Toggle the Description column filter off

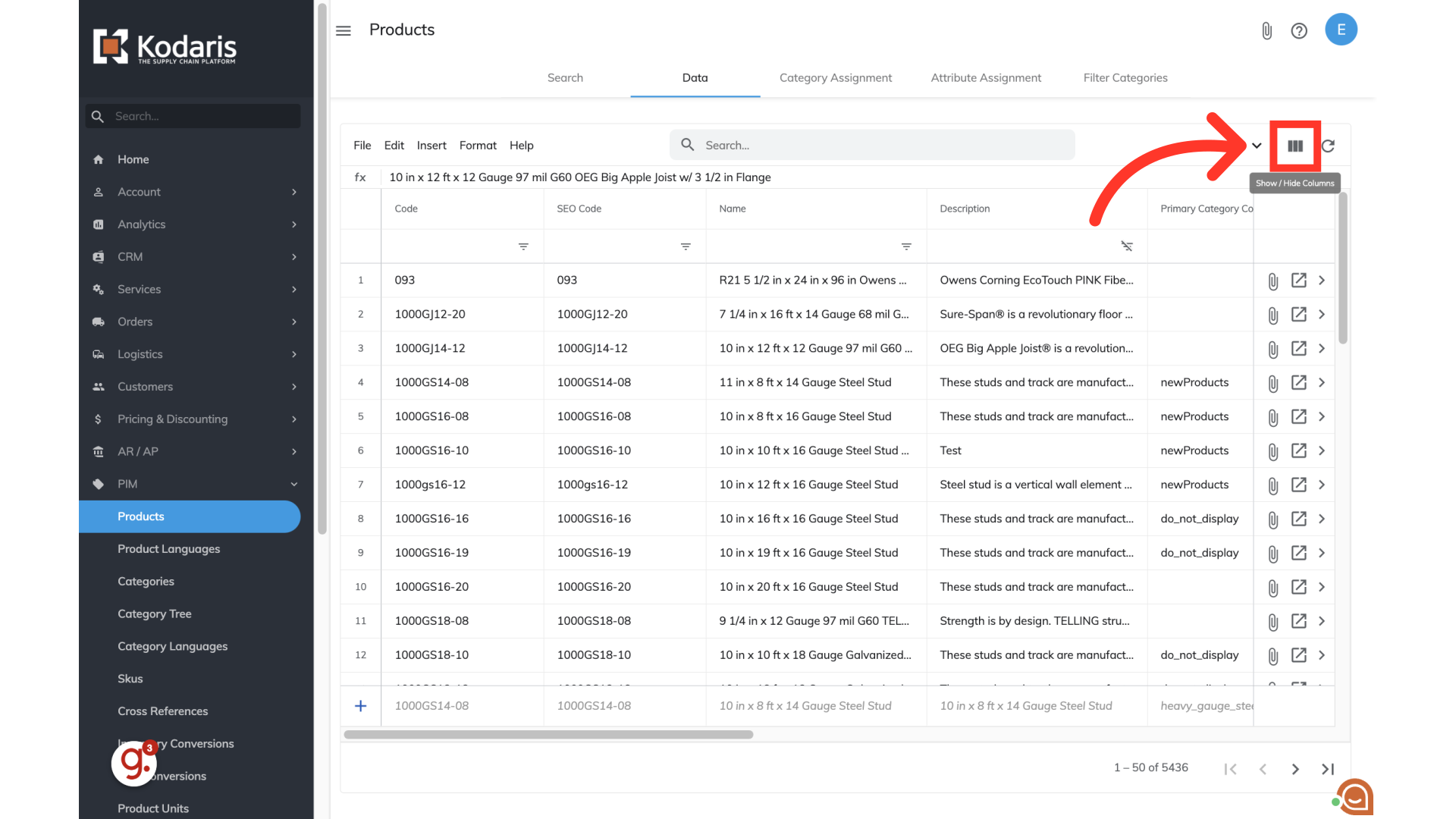point(1127,246)
